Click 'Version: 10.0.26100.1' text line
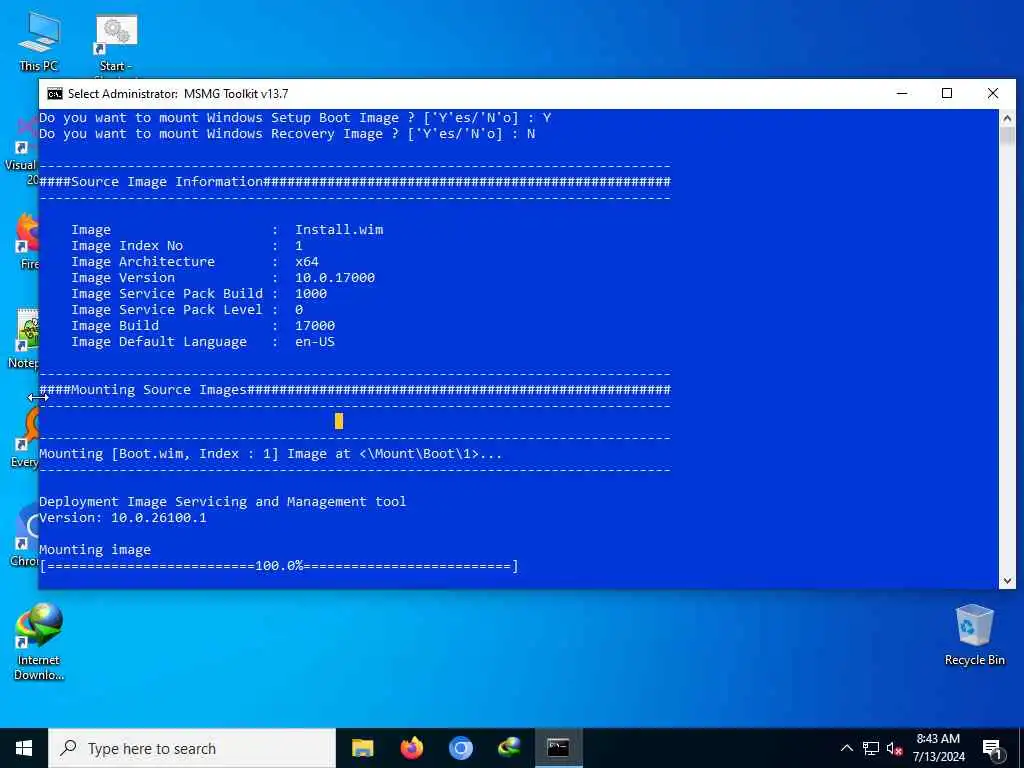The image size is (1024, 768). click(x=123, y=518)
